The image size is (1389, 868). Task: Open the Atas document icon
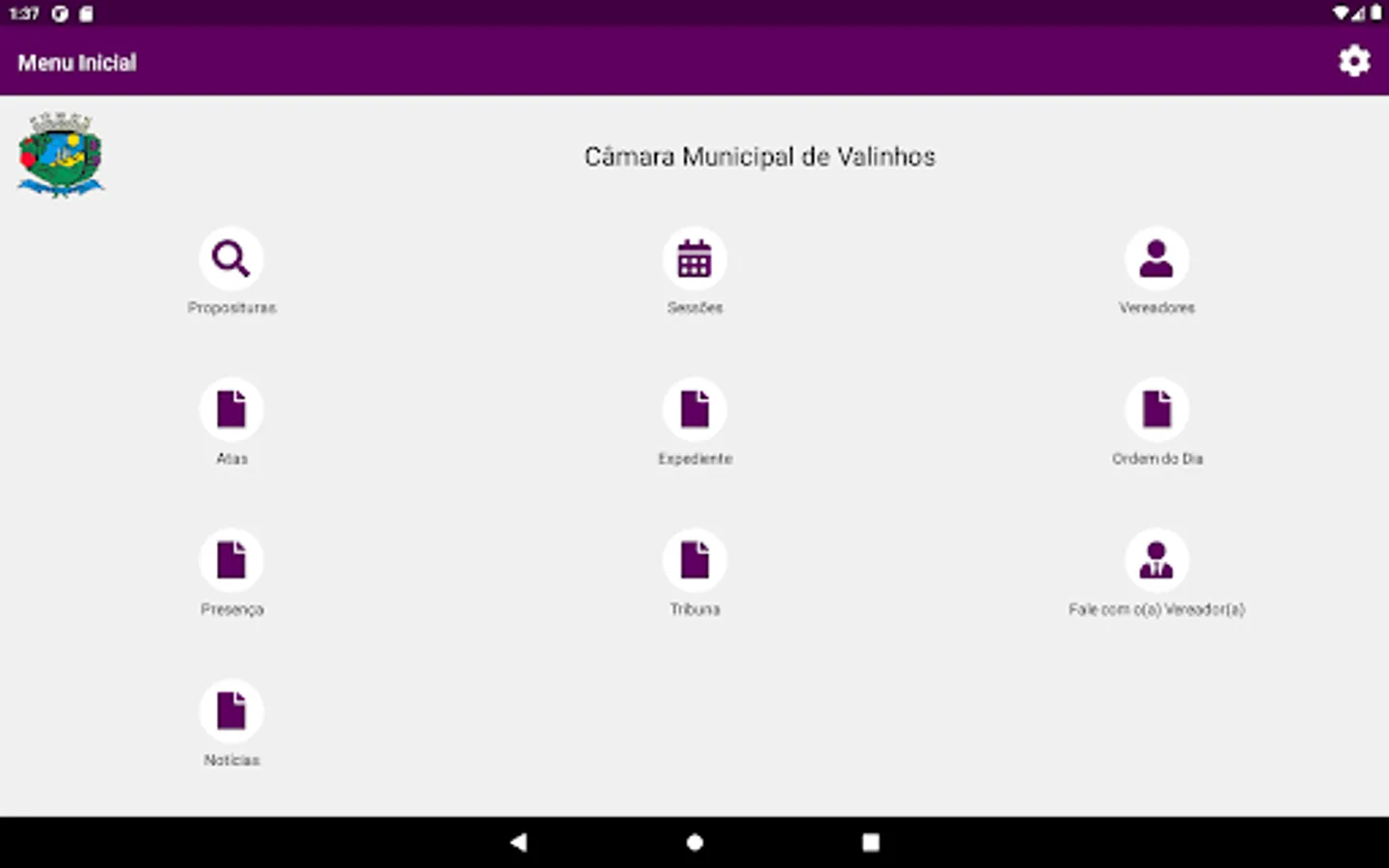[x=231, y=409]
